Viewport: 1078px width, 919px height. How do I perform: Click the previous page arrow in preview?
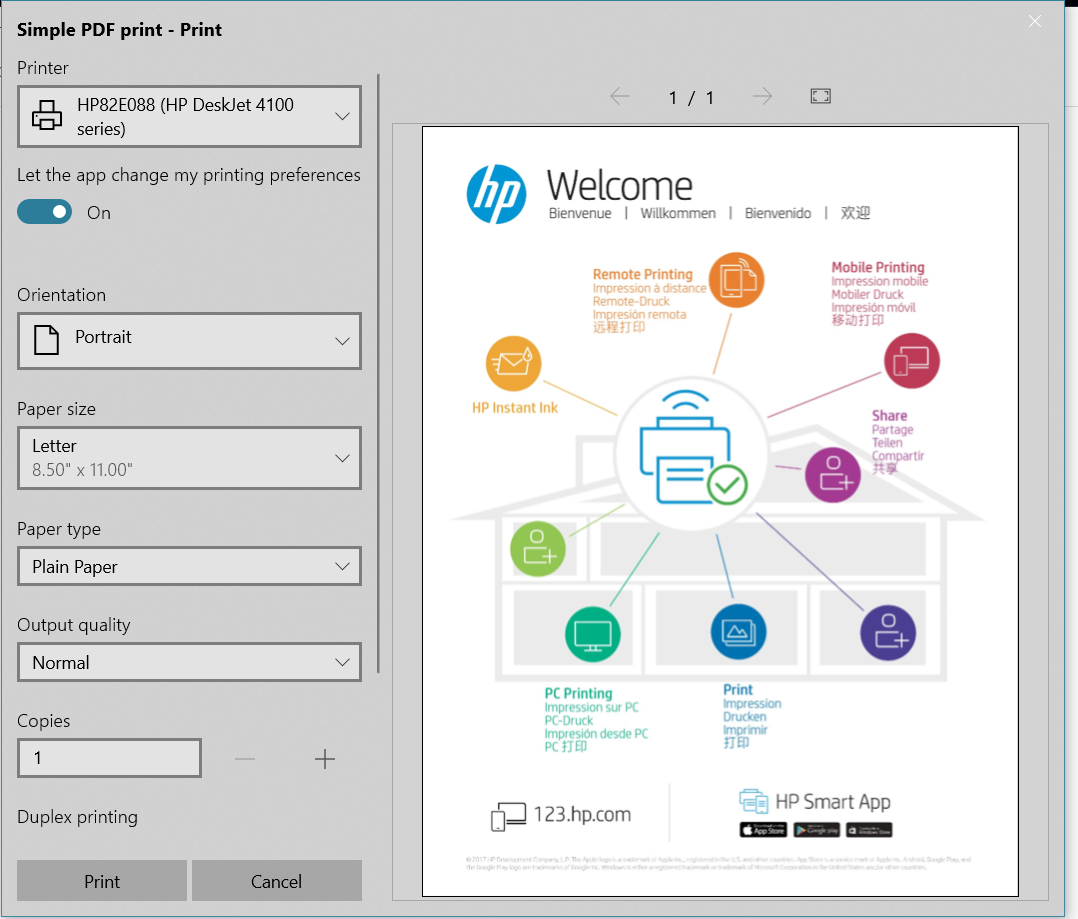(620, 96)
